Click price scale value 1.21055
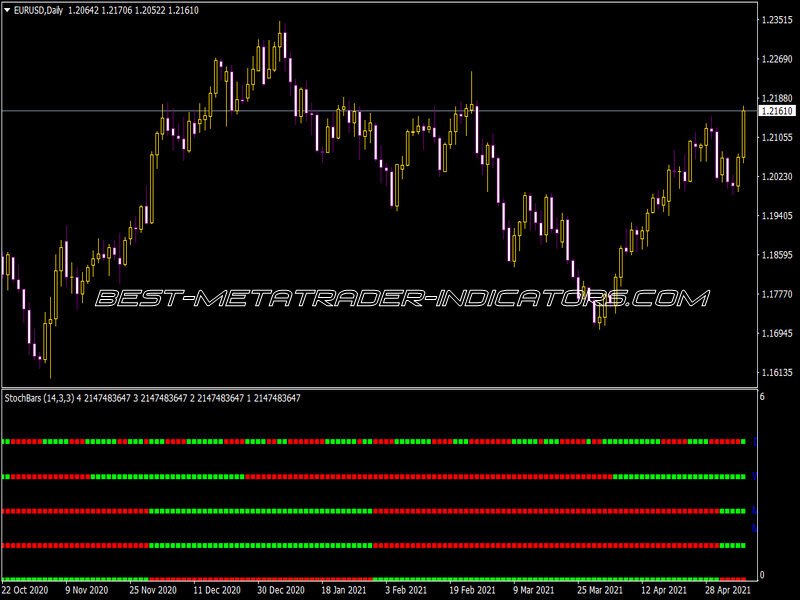This screenshot has width=800, height=600. point(777,137)
